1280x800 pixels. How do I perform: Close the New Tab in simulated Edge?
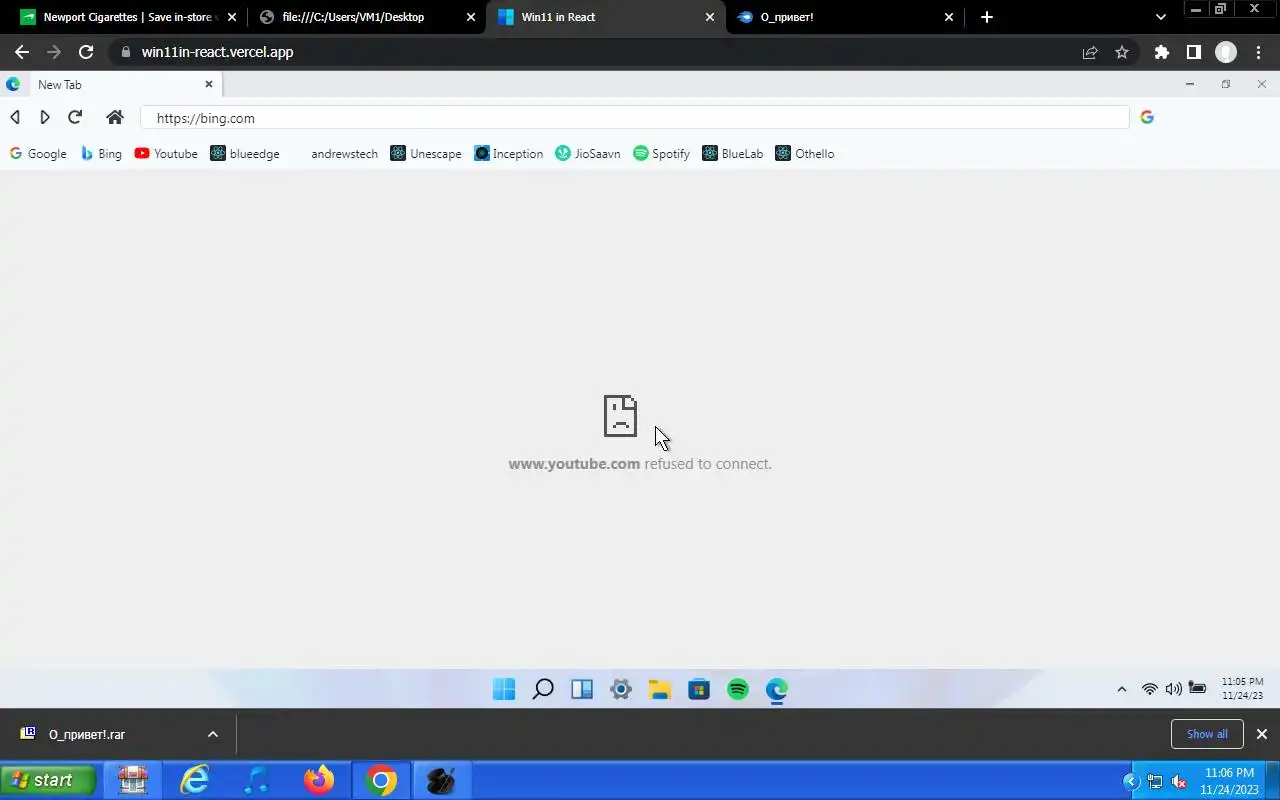point(209,85)
